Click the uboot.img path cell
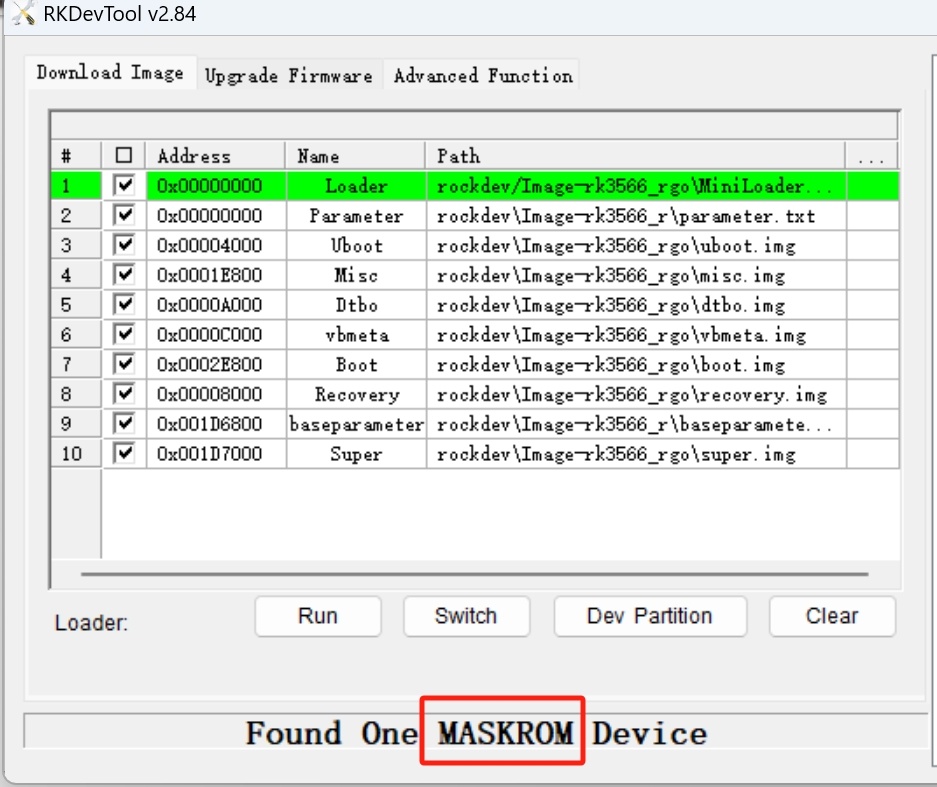The height and width of the screenshot is (787, 937). pyautogui.click(x=636, y=246)
